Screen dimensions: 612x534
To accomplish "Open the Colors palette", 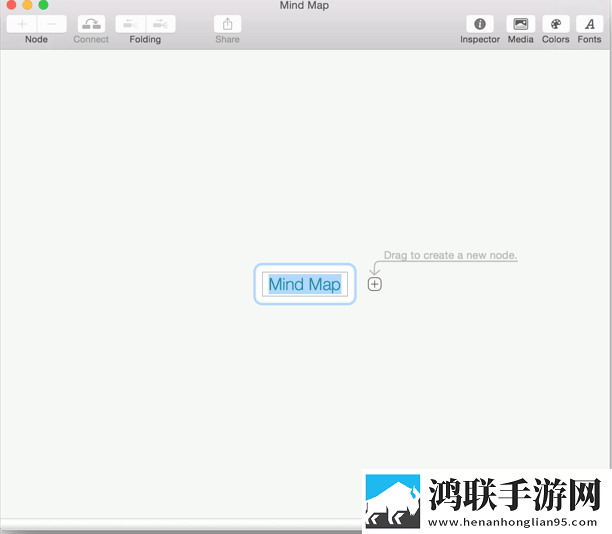I will pyautogui.click(x=556, y=24).
